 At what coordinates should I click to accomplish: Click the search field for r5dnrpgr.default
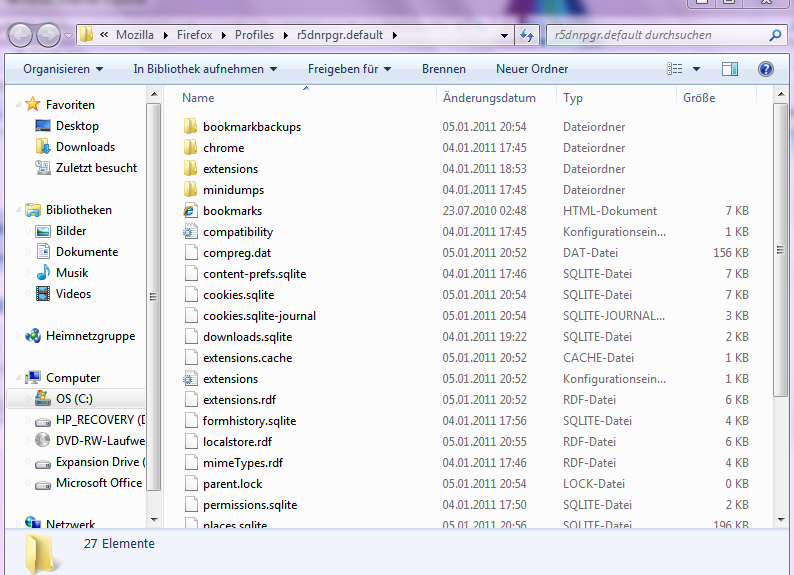coord(655,36)
